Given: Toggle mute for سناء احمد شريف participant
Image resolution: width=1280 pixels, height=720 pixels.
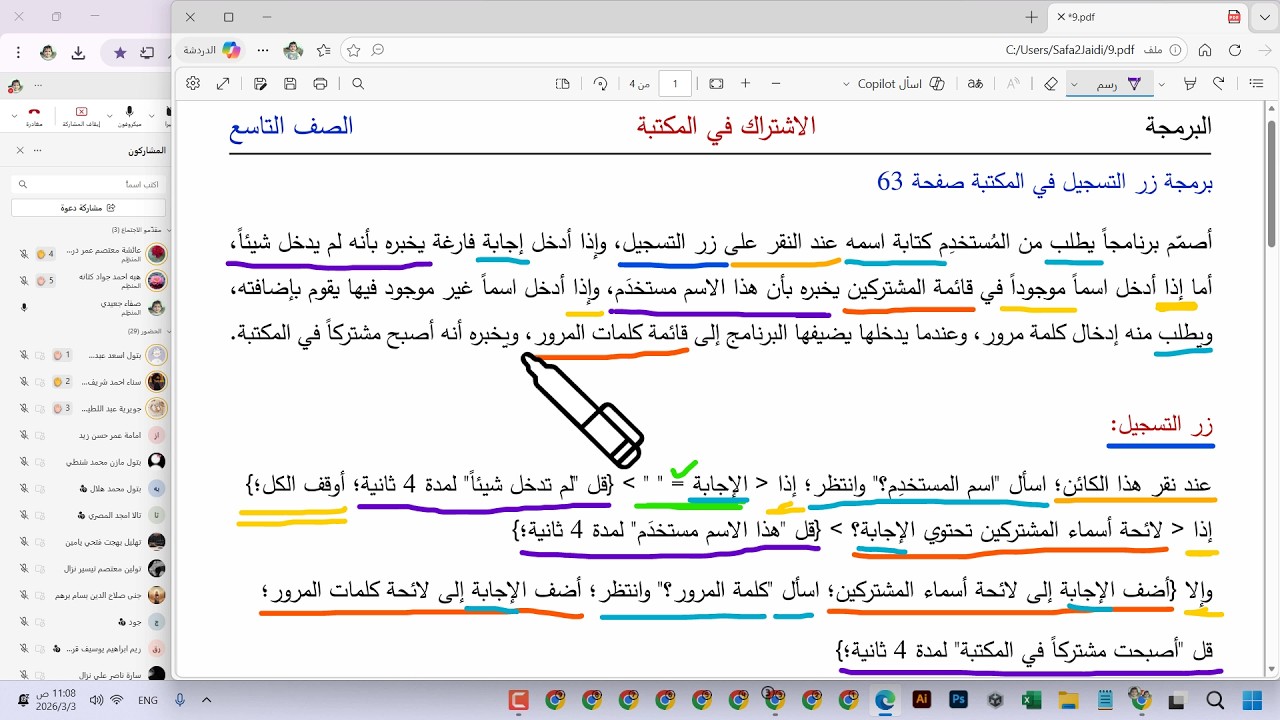Looking at the screenshot, I should tap(23, 382).
